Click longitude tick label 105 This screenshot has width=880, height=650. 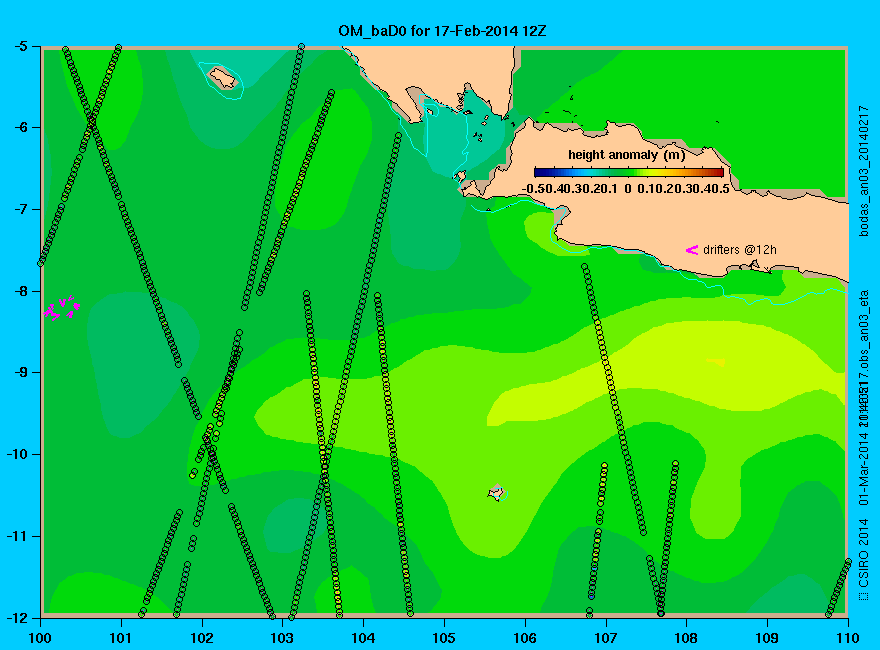click(444, 638)
